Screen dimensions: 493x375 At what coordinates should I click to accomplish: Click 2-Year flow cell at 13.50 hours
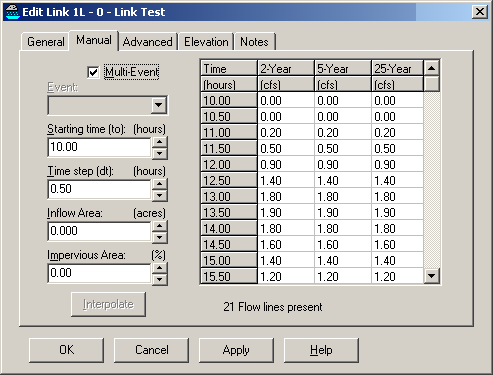click(x=286, y=212)
